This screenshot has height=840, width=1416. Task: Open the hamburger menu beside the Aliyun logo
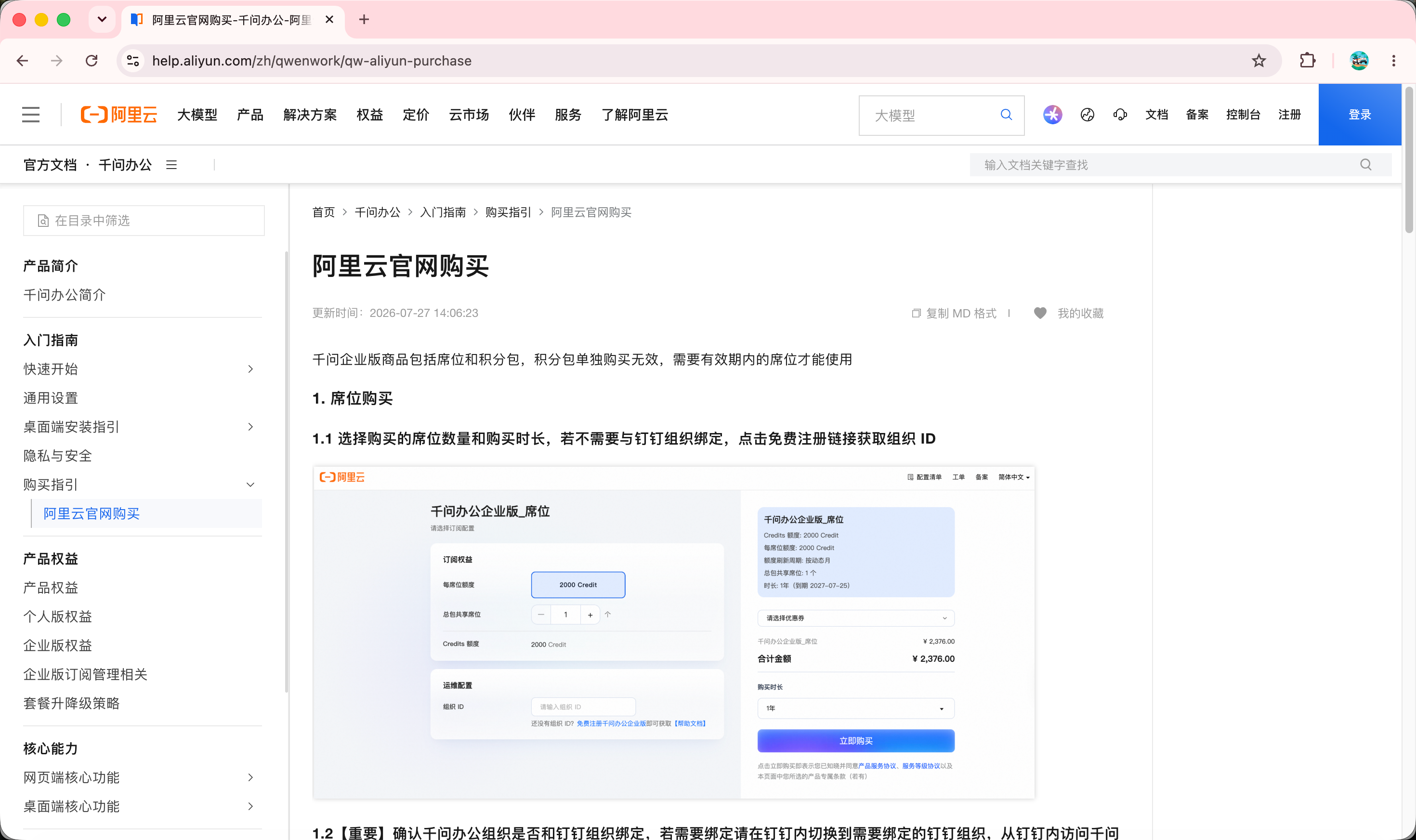point(31,115)
